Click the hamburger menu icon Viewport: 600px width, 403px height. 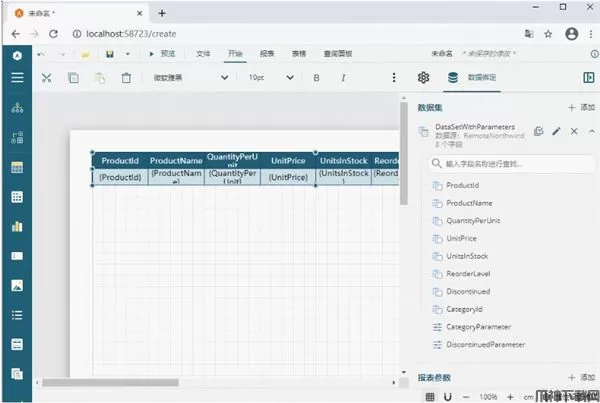16,78
